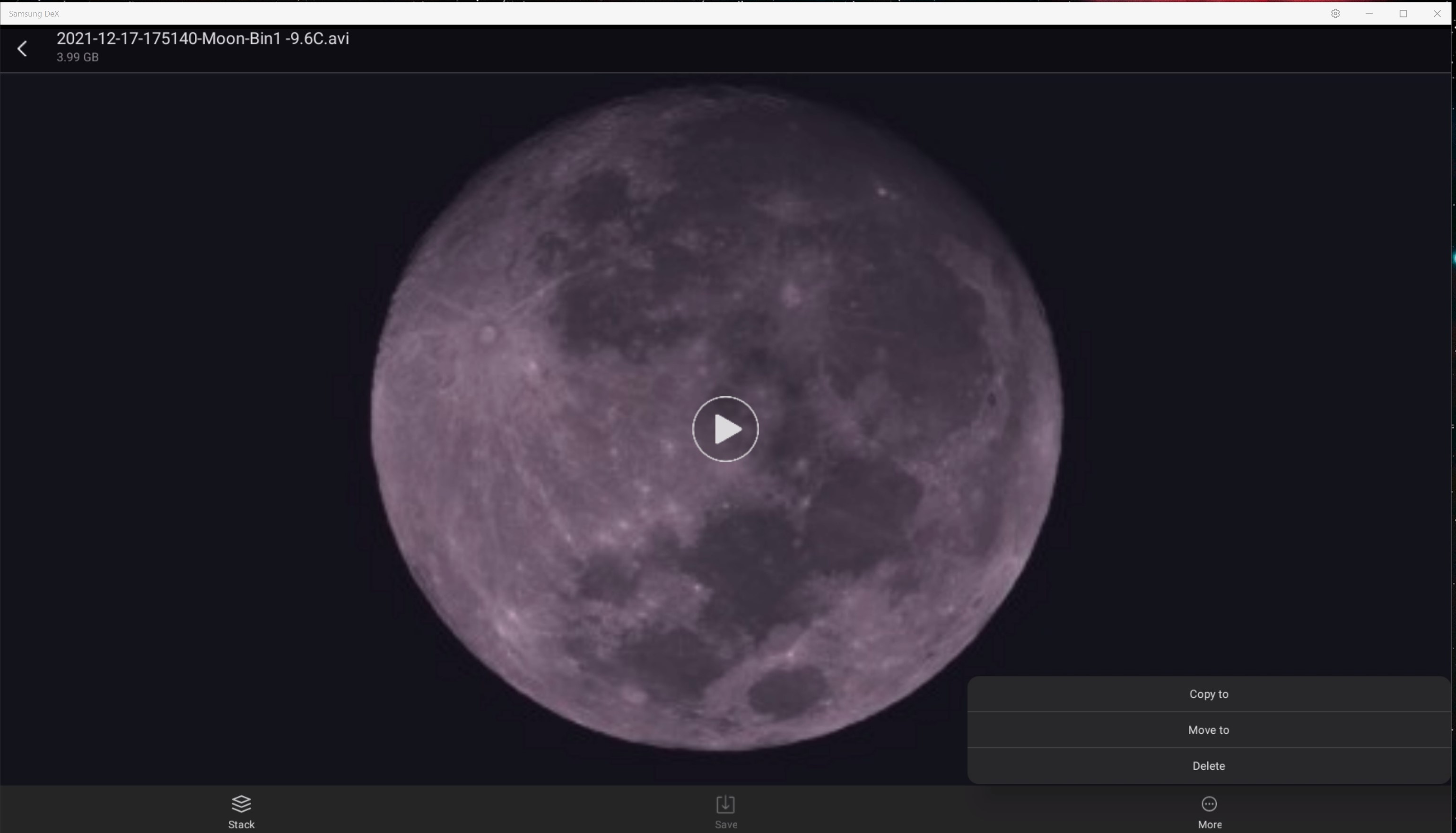
Task: Close the Samsung DeX window
Action: coord(1437,13)
